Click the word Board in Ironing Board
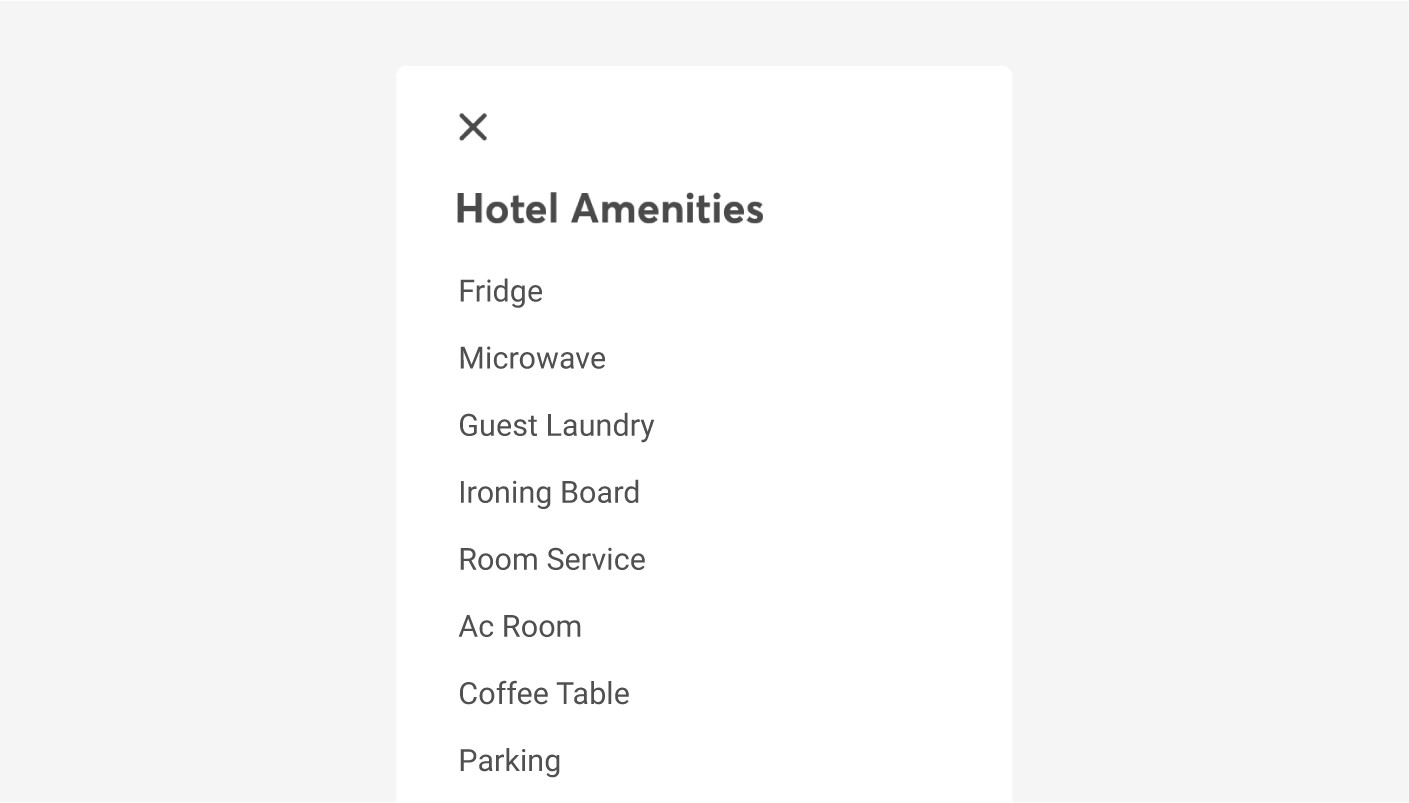Screen dimensions: 1409x803 click(599, 492)
